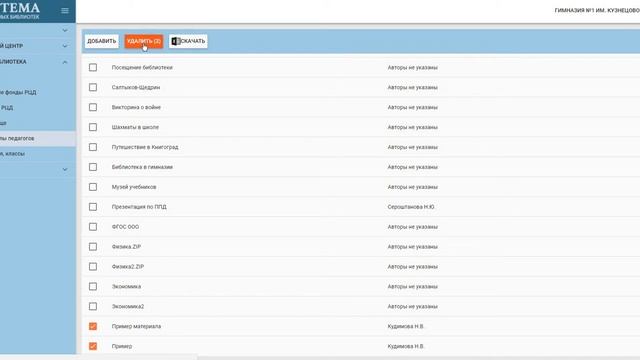Uncheck the checkbox for the Пример row

point(93,346)
